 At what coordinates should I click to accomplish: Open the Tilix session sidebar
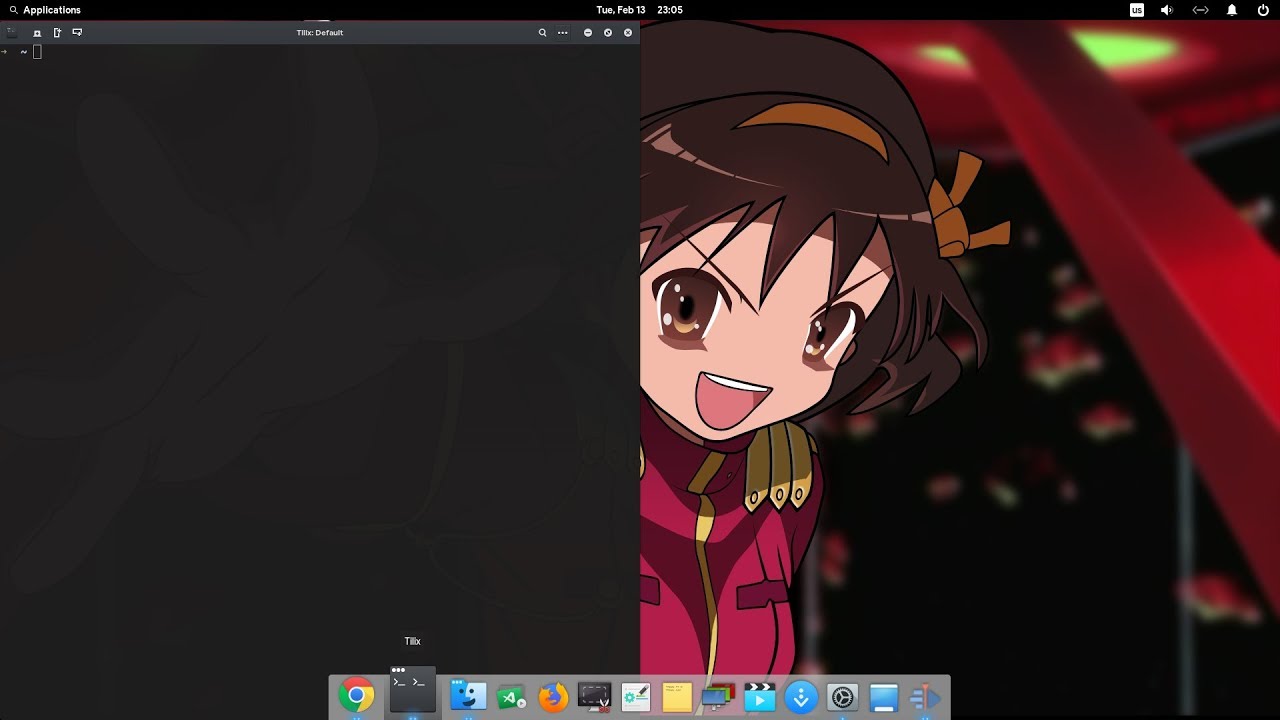coord(11,31)
